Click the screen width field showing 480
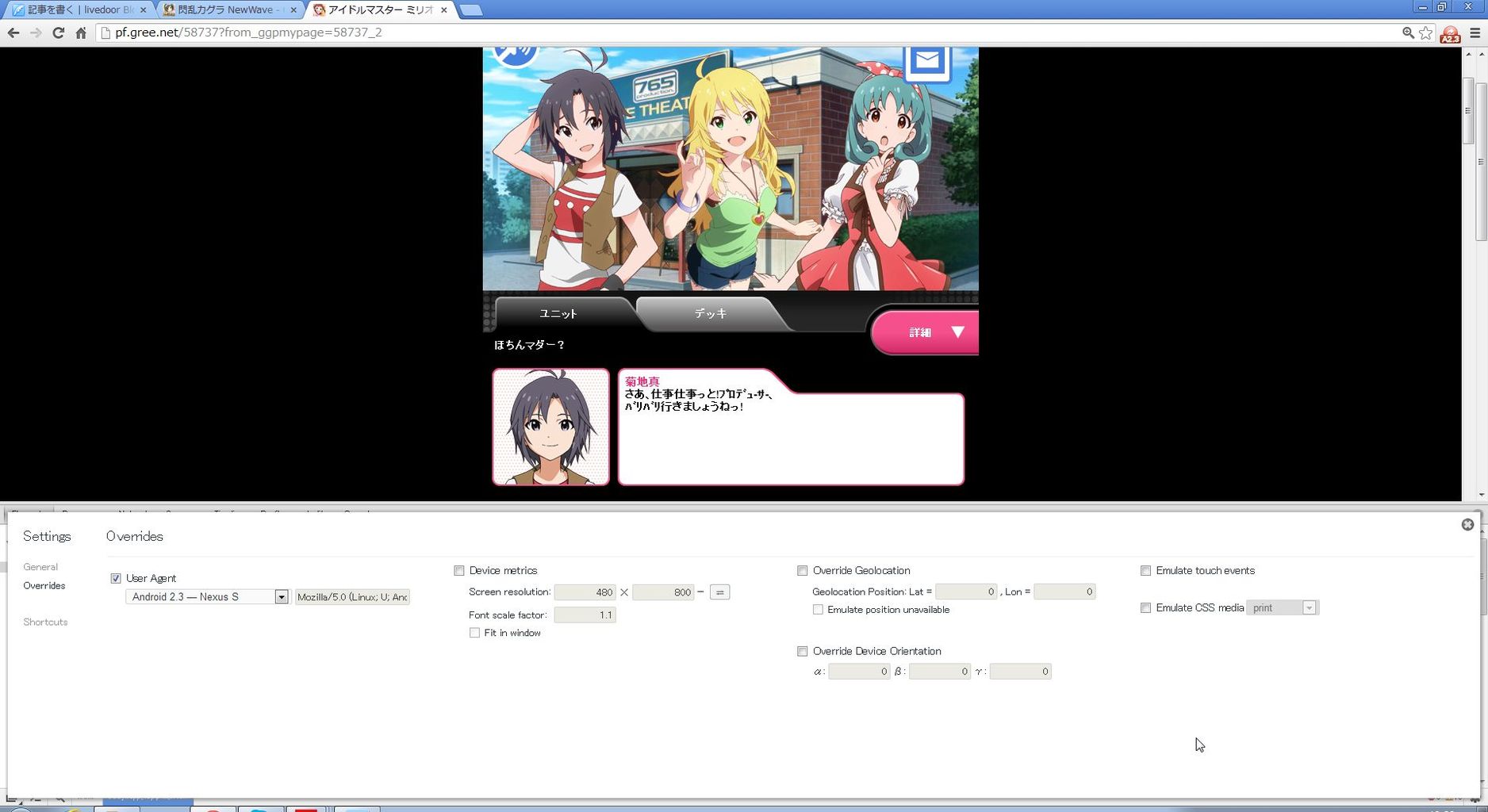Screen dimensions: 1488x812 [585, 592]
